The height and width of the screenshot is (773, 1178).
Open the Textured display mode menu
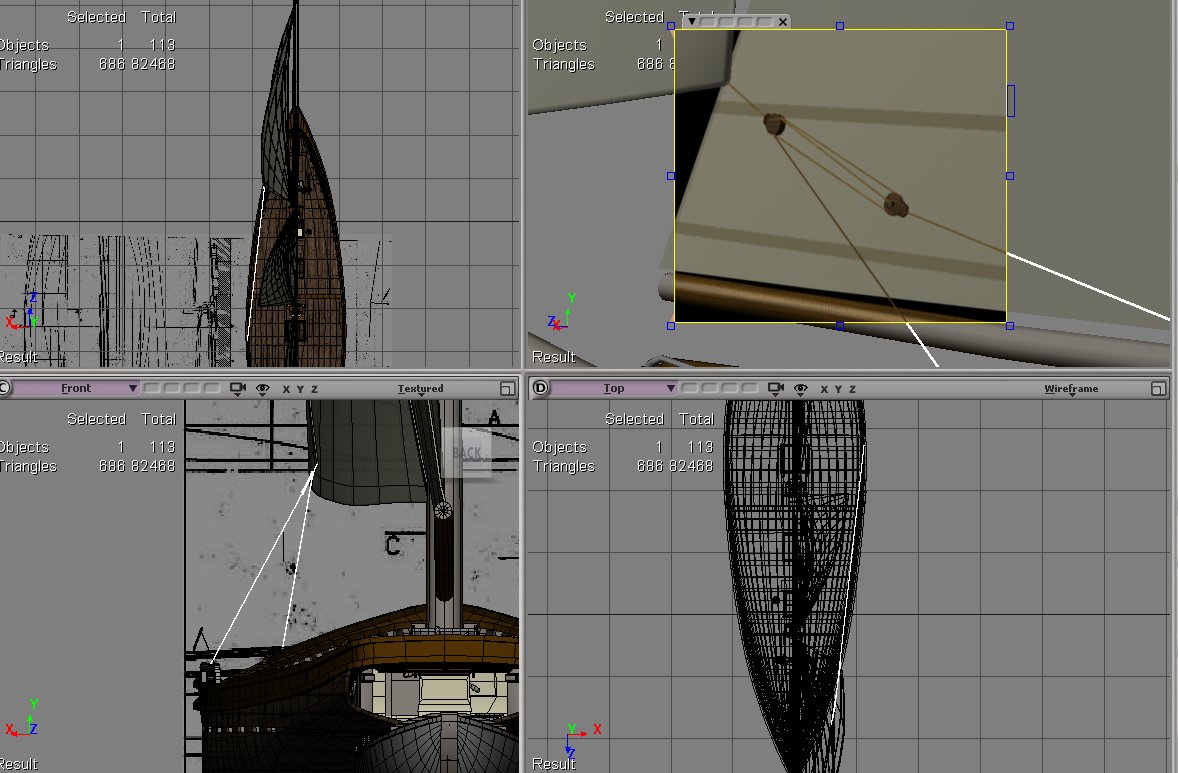coord(420,389)
